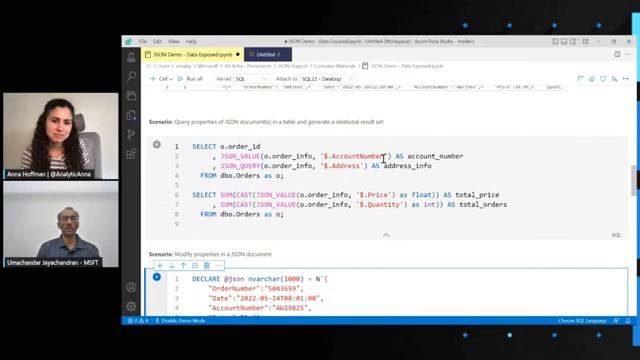
Task: Click '$.AccountNumber' in the JSON_VALUE line
Action: [353, 156]
